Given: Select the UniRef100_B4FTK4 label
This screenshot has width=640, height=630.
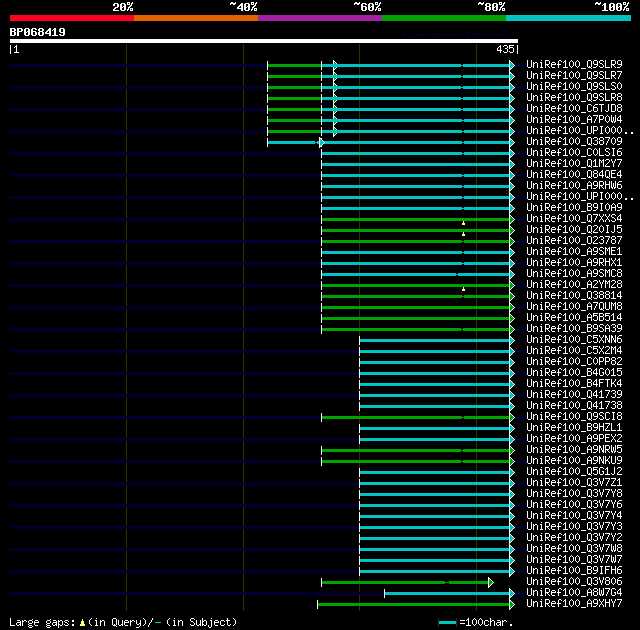Looking at the screenshot, I should pos(574,384).
